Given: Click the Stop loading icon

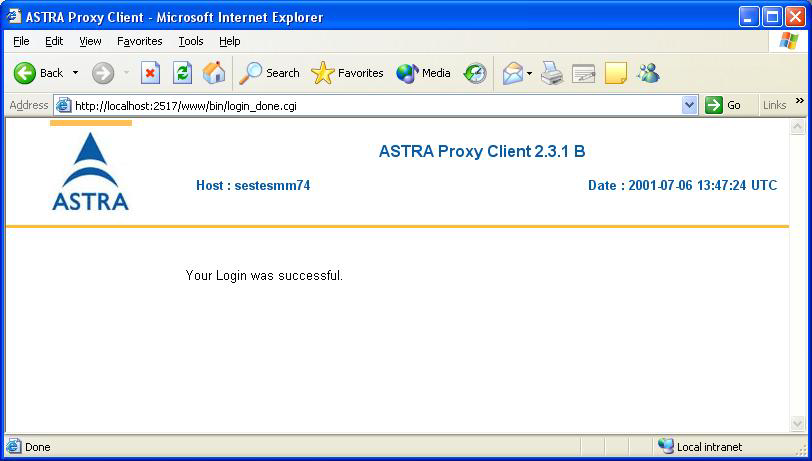Looking at the screenshot, I should (150, 73).
